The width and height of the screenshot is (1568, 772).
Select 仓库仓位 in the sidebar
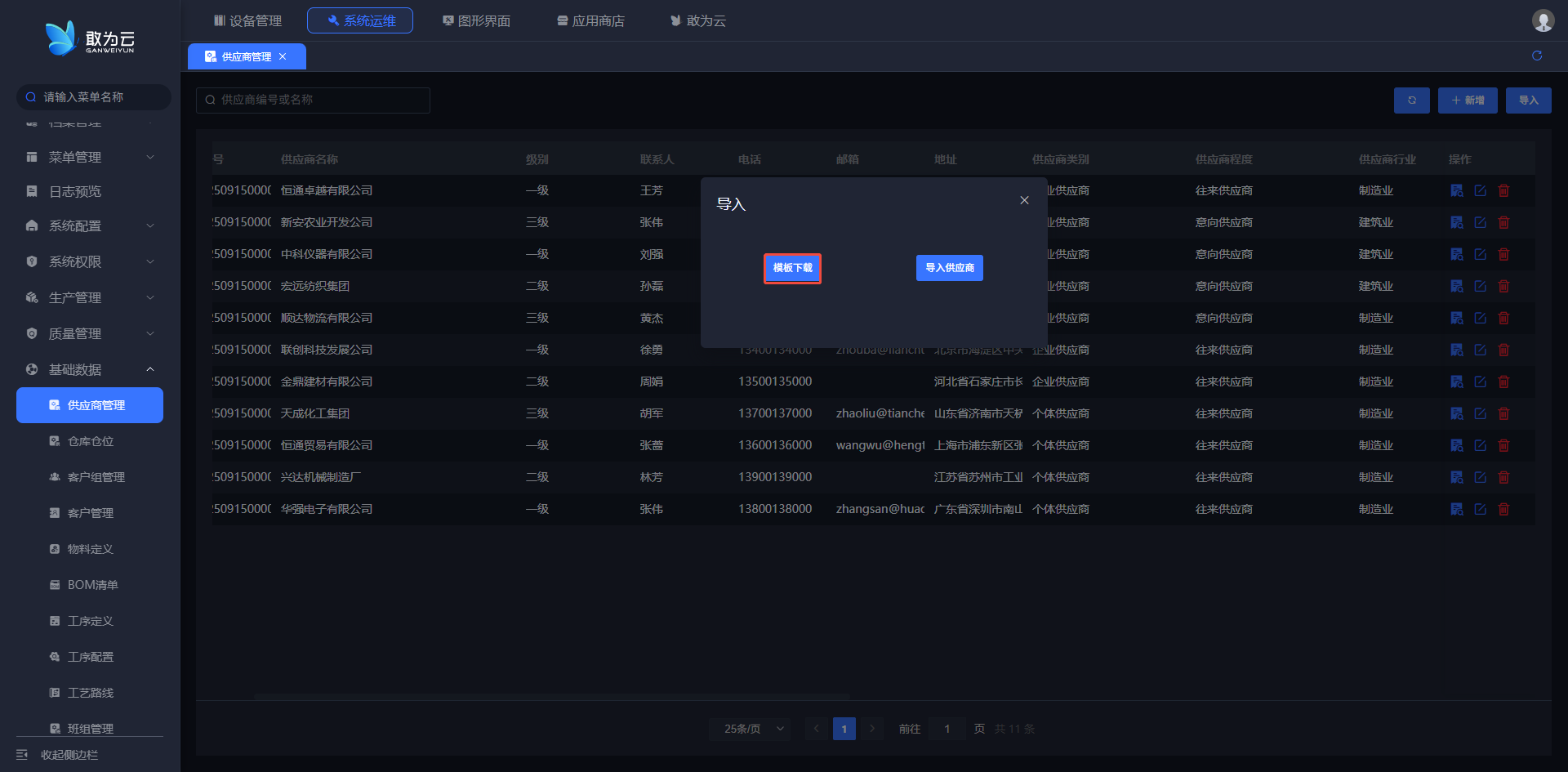pos(91,441)
